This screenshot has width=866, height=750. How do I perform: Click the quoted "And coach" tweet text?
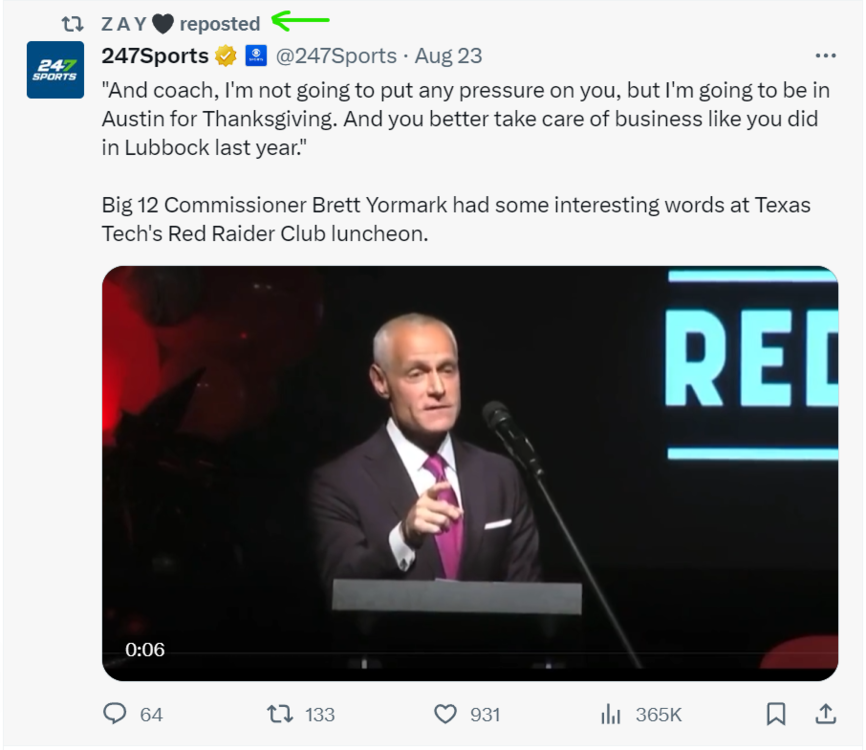[x=465, y=118]
